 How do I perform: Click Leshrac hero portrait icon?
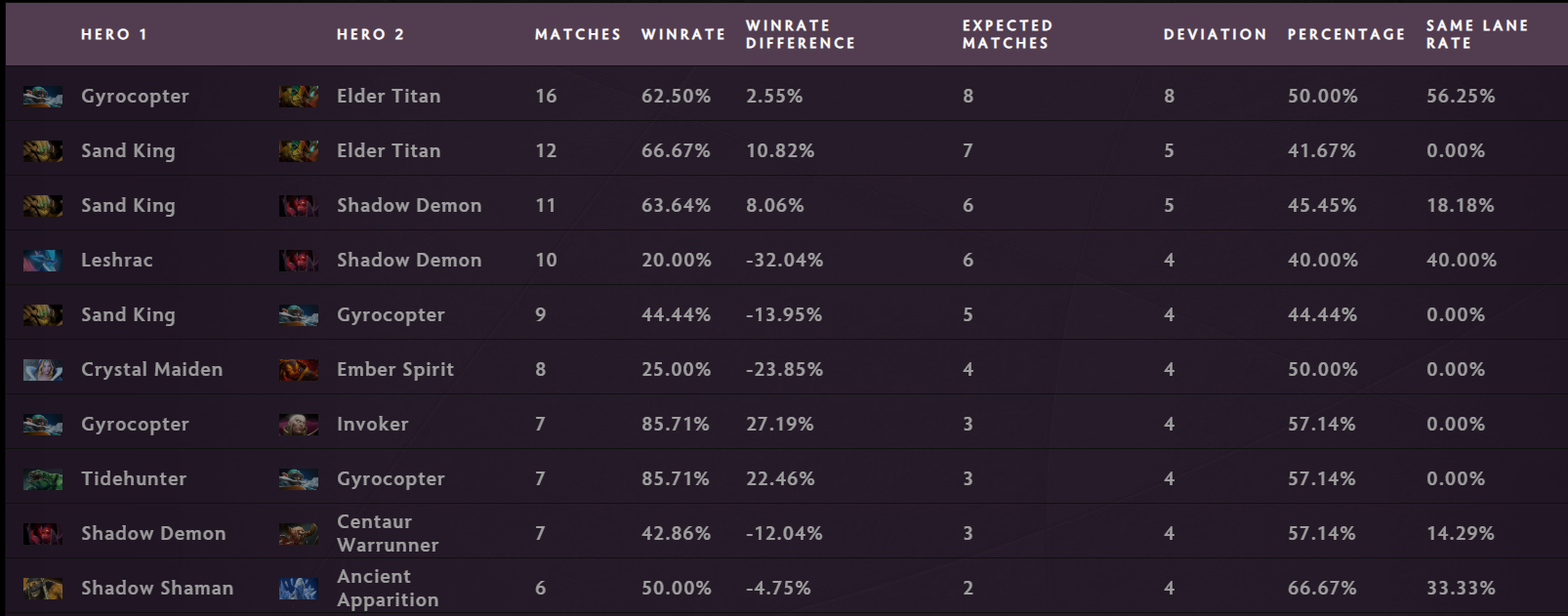(x=43, y=260)
